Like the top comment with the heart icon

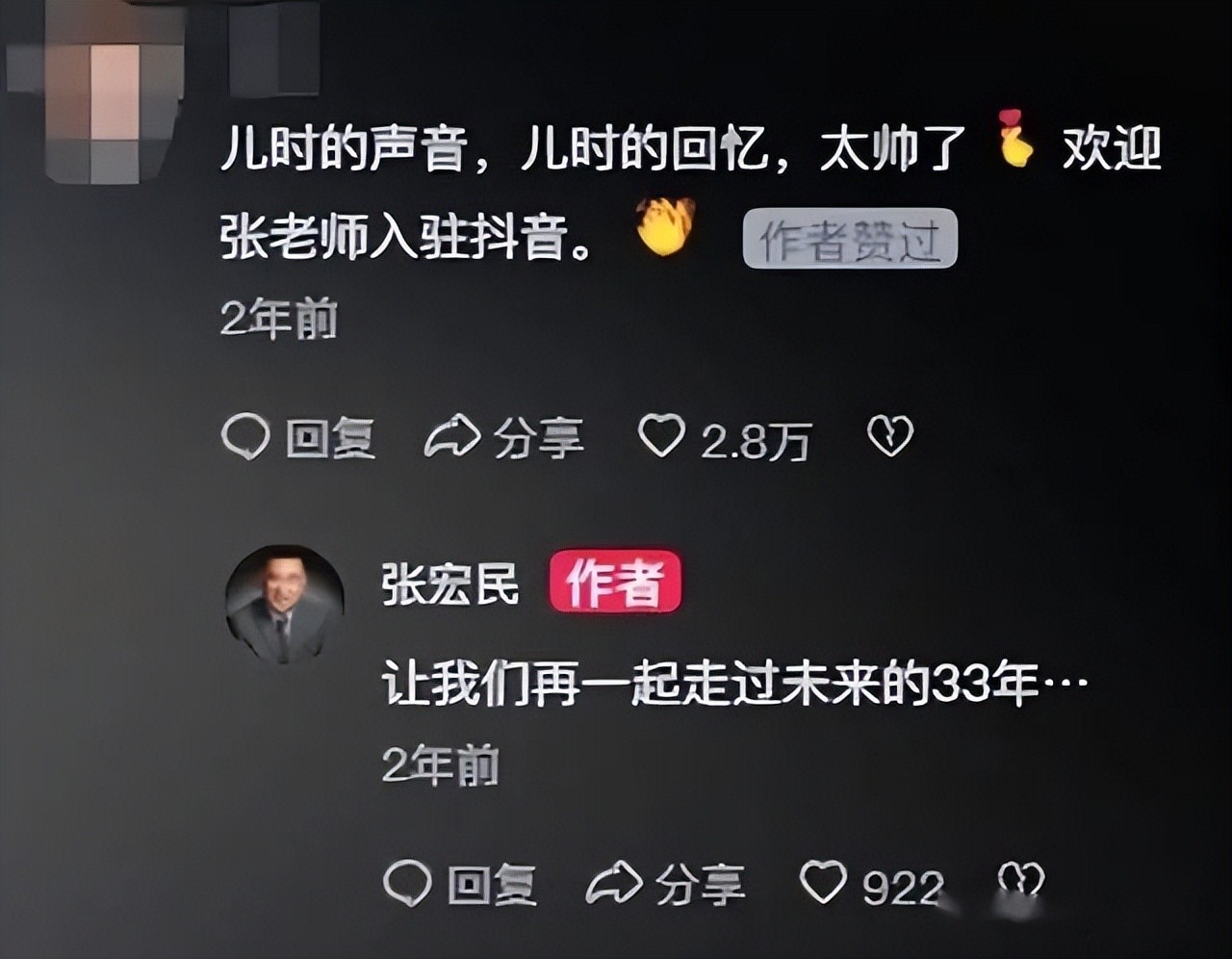662,436
